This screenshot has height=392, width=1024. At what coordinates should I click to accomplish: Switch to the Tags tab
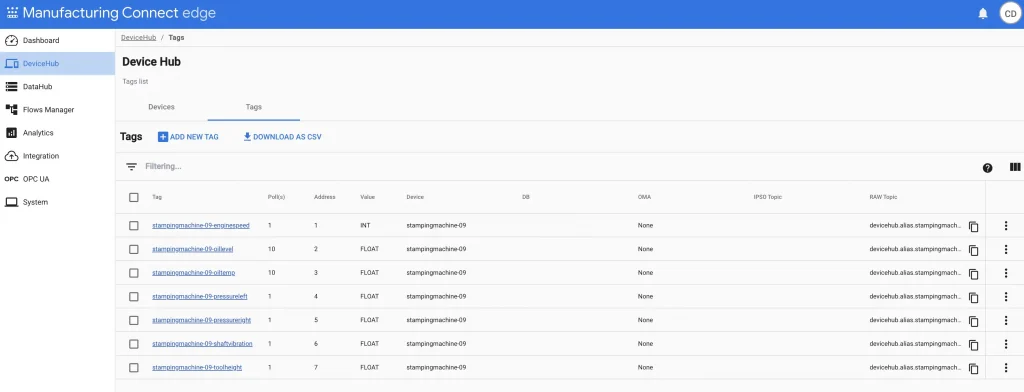point(253,106)
